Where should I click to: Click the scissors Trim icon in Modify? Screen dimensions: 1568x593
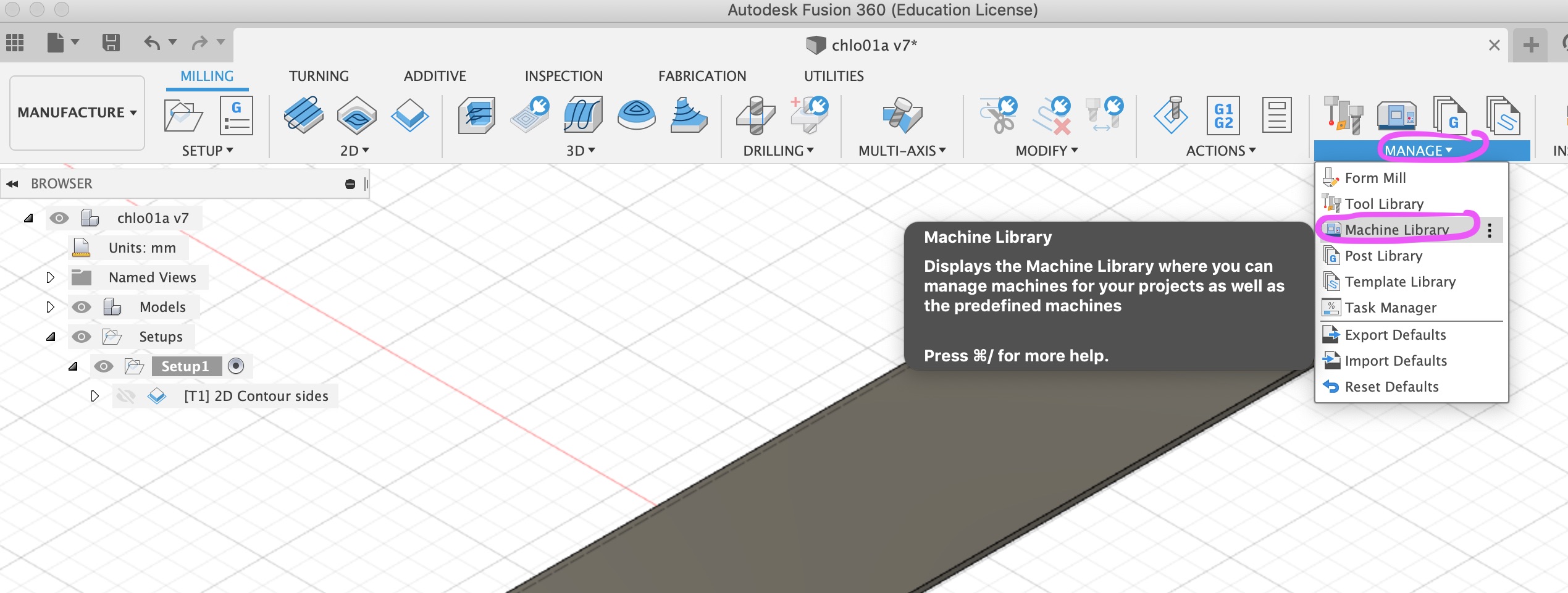click(x=998, y=115)
